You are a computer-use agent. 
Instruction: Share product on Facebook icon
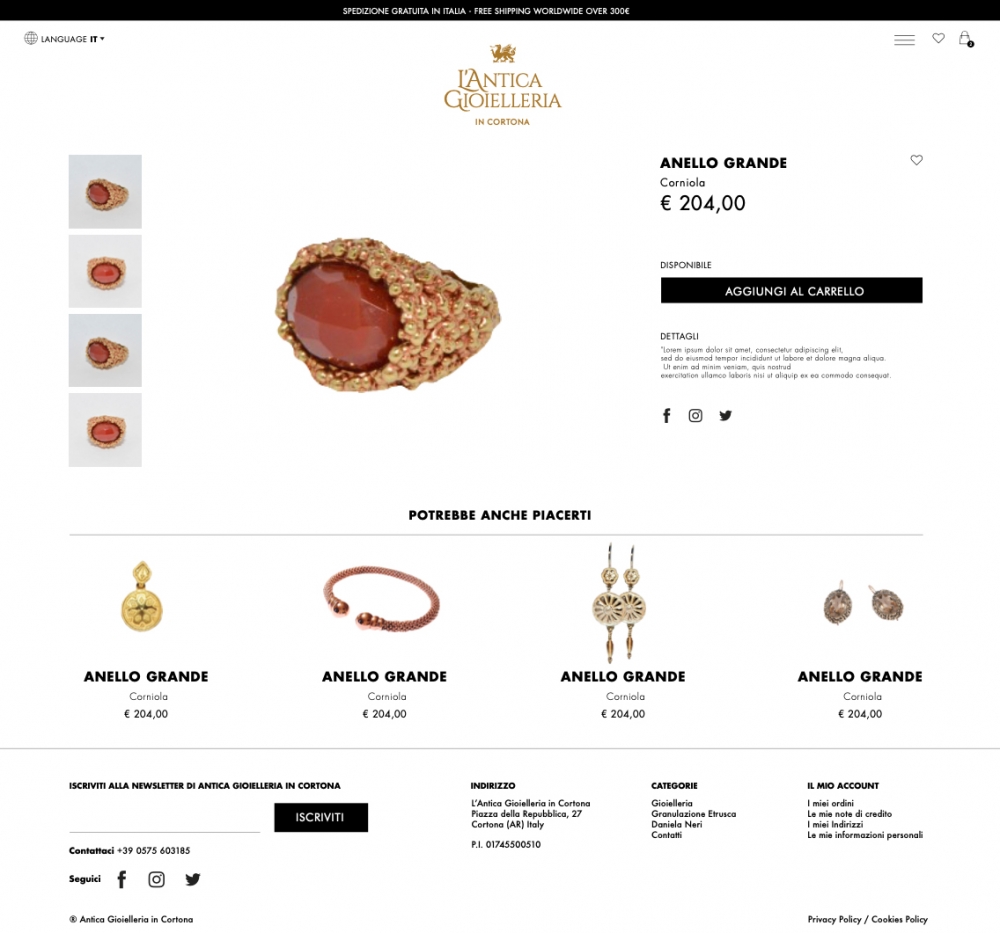pos(666,416)
